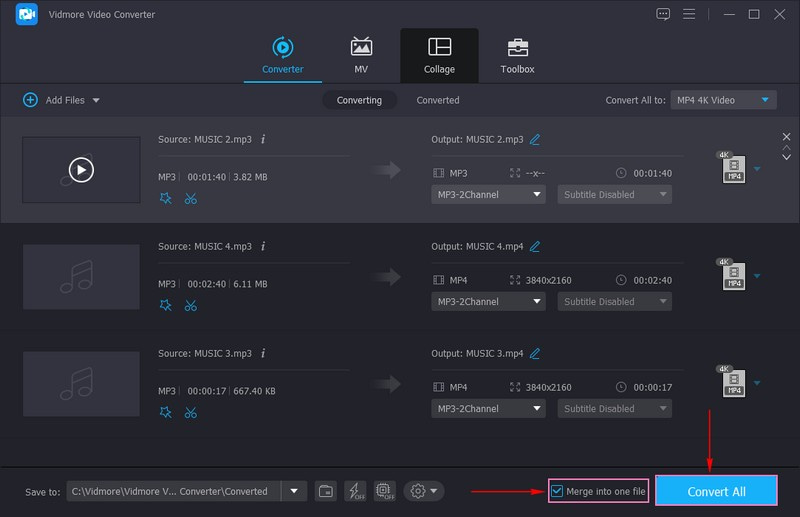Switch to the Toolbox tab

coord(517,56)
